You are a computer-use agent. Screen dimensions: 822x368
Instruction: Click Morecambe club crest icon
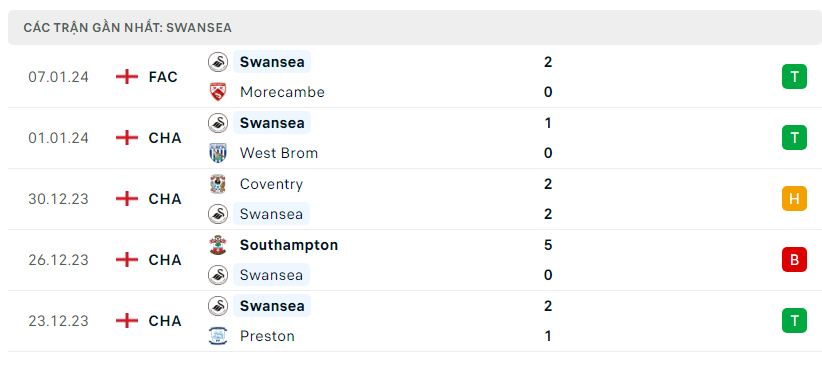click(x=217, y=92)
